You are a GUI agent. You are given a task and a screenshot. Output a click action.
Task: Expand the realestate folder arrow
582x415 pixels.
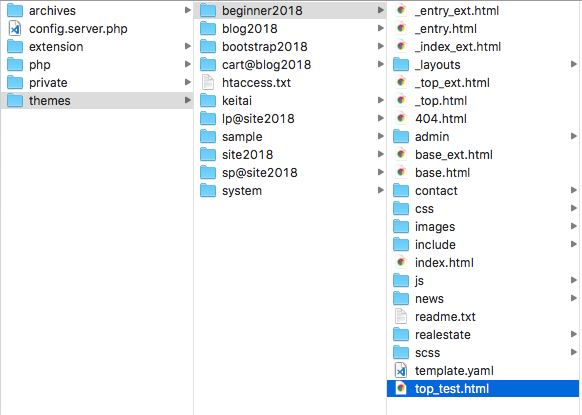(574, 334)
